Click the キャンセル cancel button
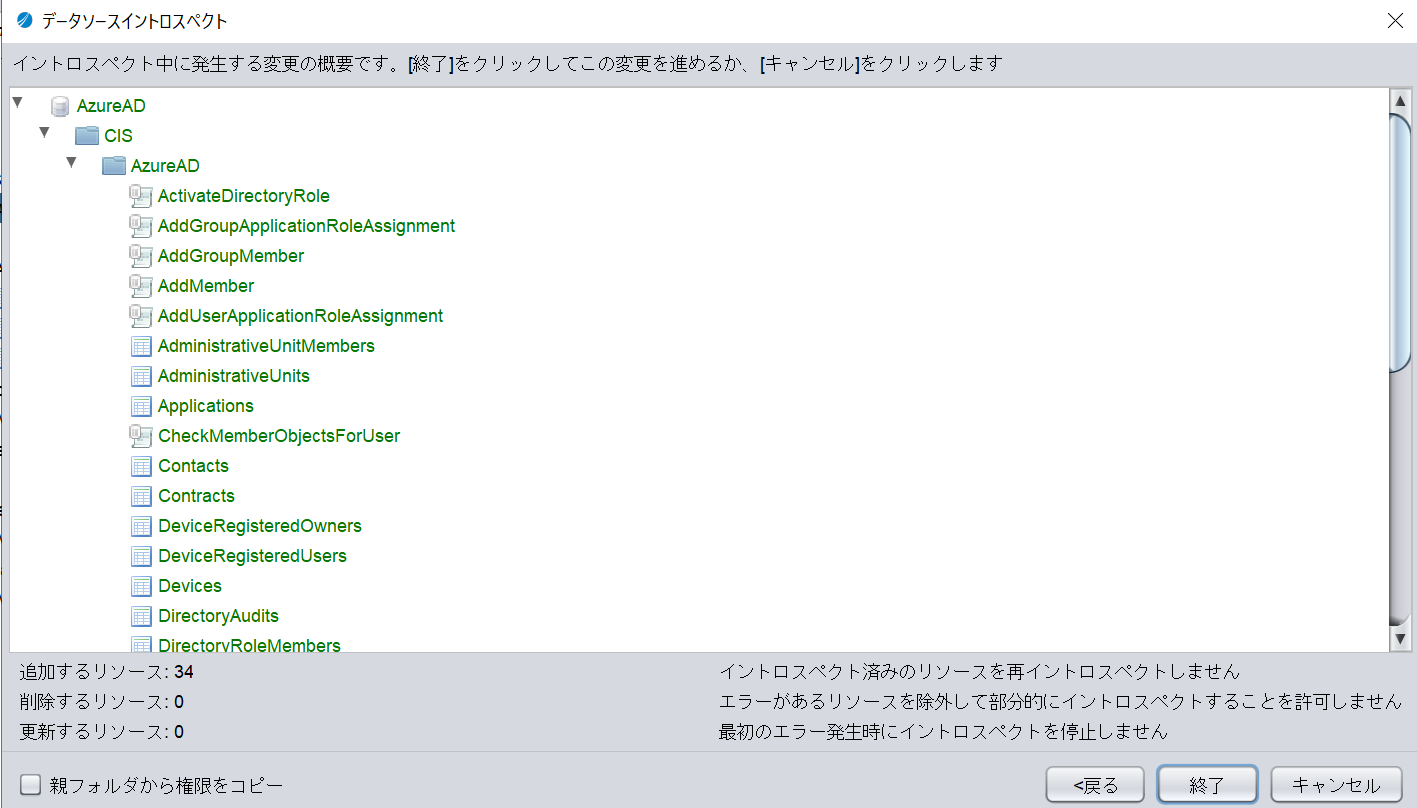Viewport: 1417px width, 808px height. tap(1336, 785)
